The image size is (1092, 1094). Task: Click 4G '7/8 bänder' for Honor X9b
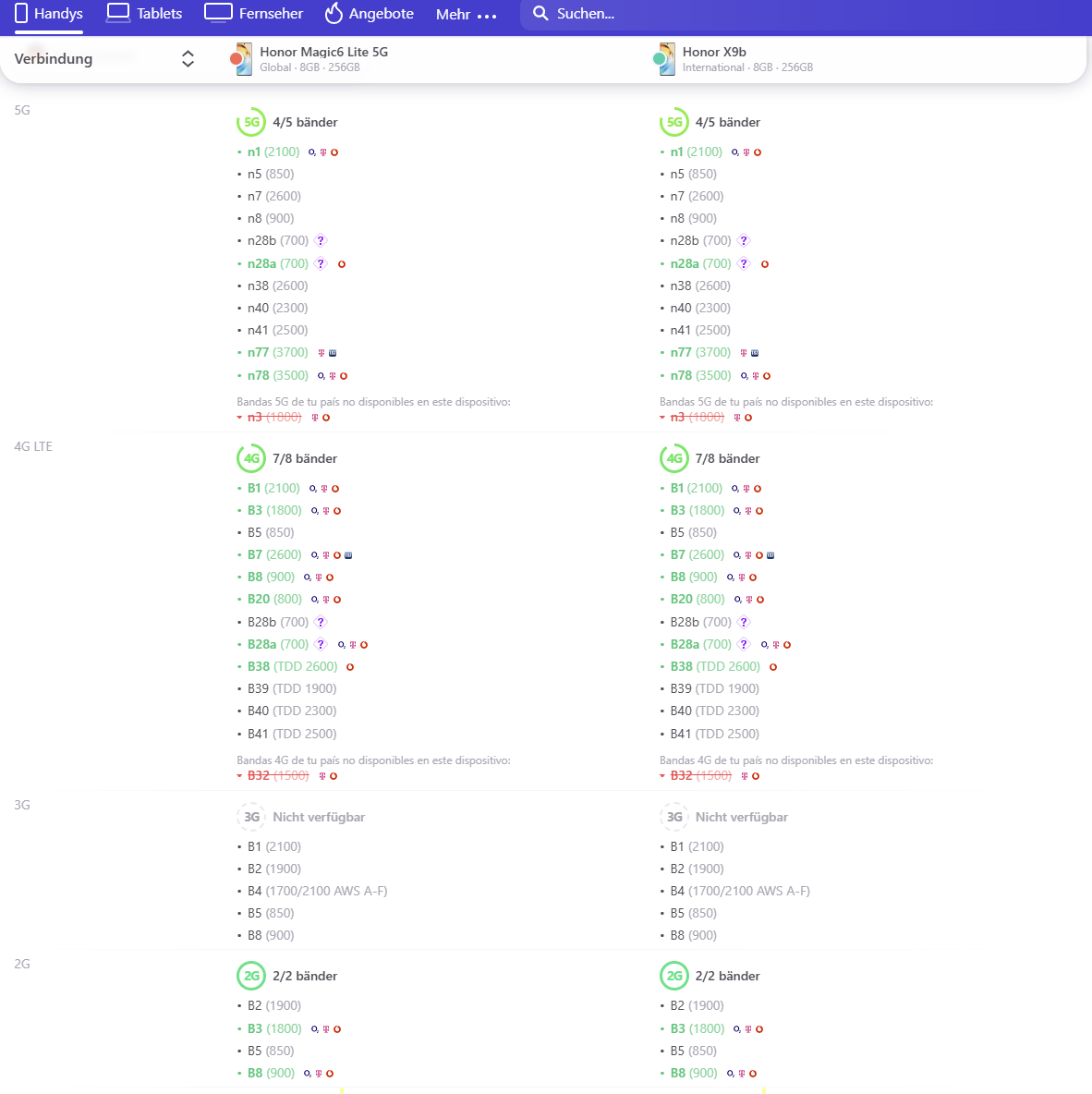[x=727, y=458]
